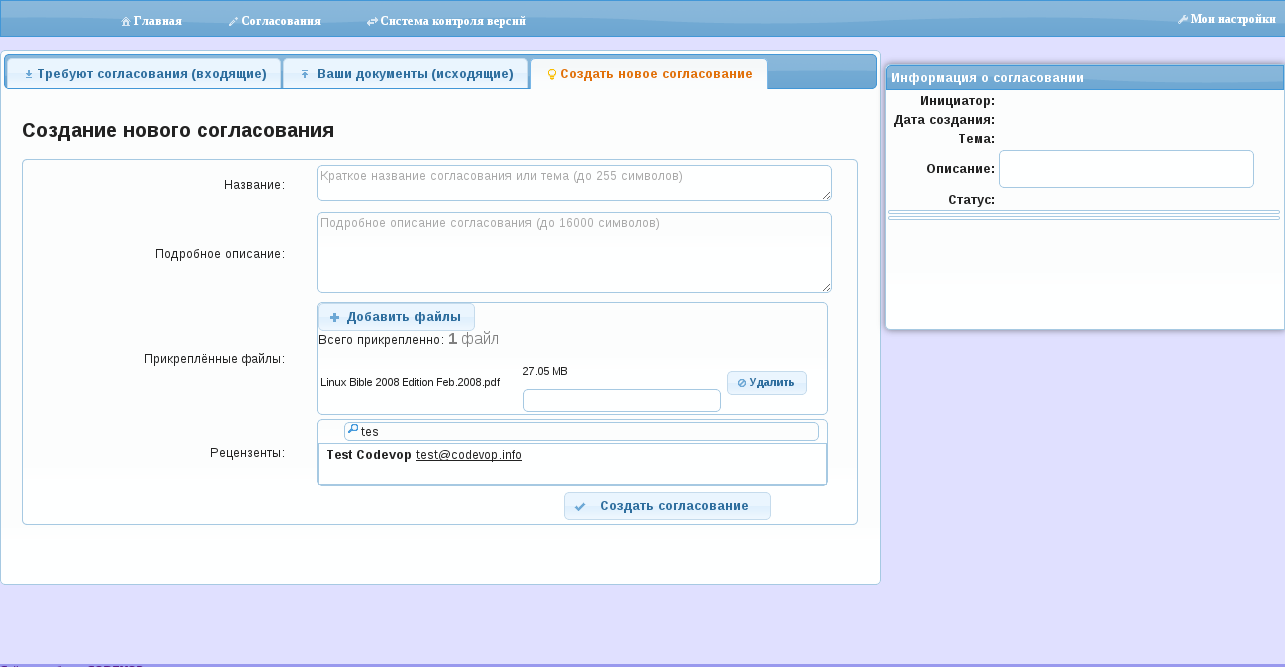Open the Согласования menu item
The height and width of the screenshot is (667, 1285).
pyautogui.click(x=274, y=21)
